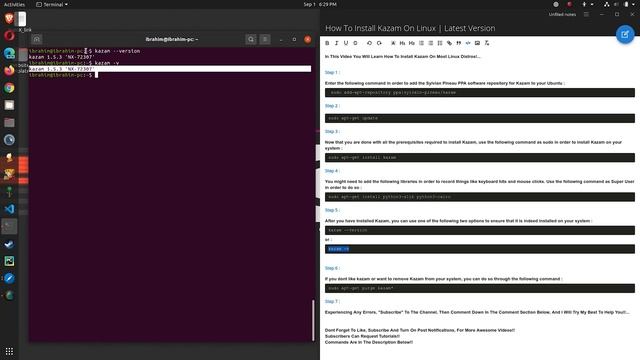Insert image with the picture icon
The image size is (640, 360).
(478, 43)
